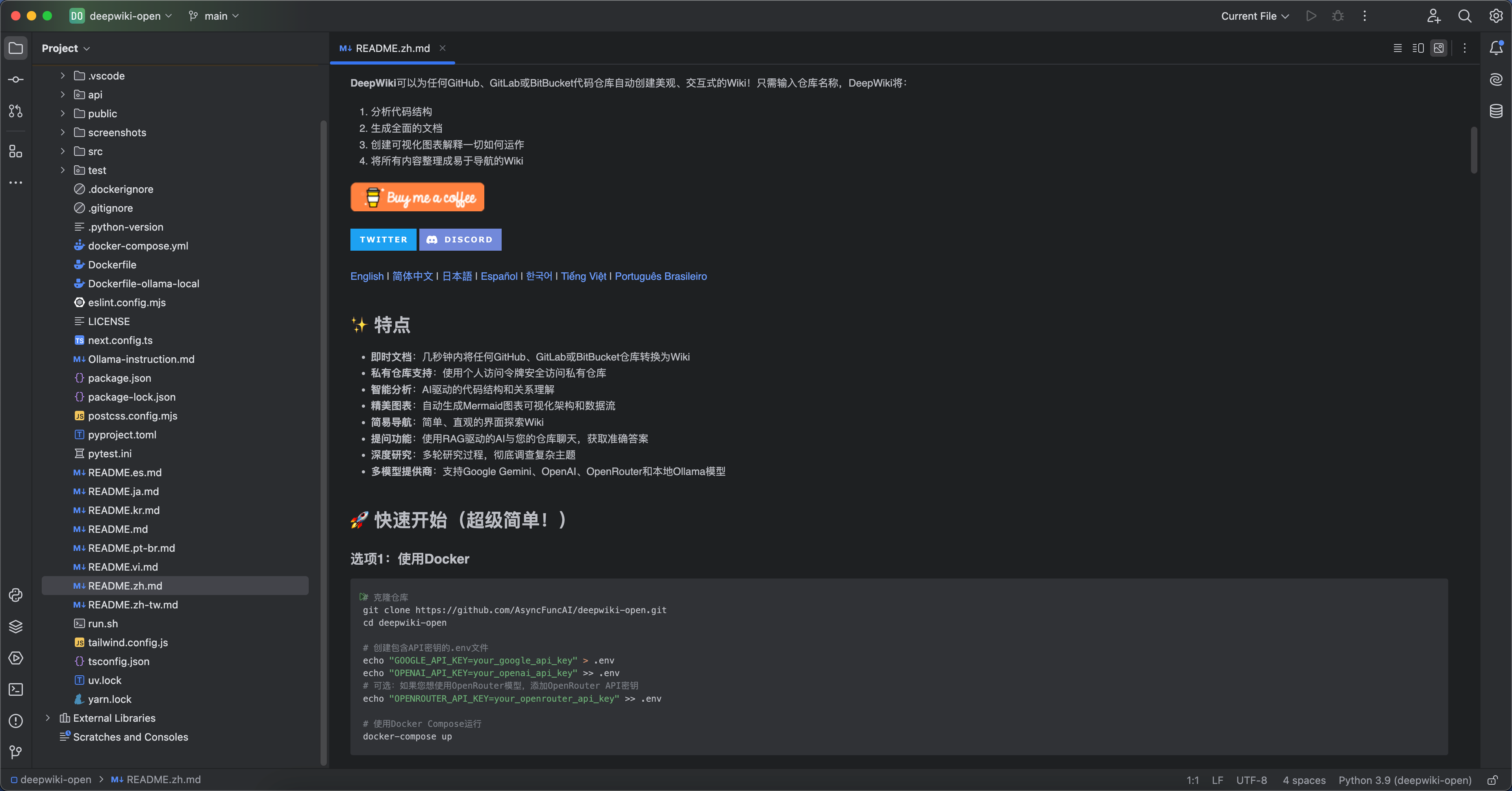1512x791 pixels.
Task: Click the TWITTER badge
Action: [383, 239]
